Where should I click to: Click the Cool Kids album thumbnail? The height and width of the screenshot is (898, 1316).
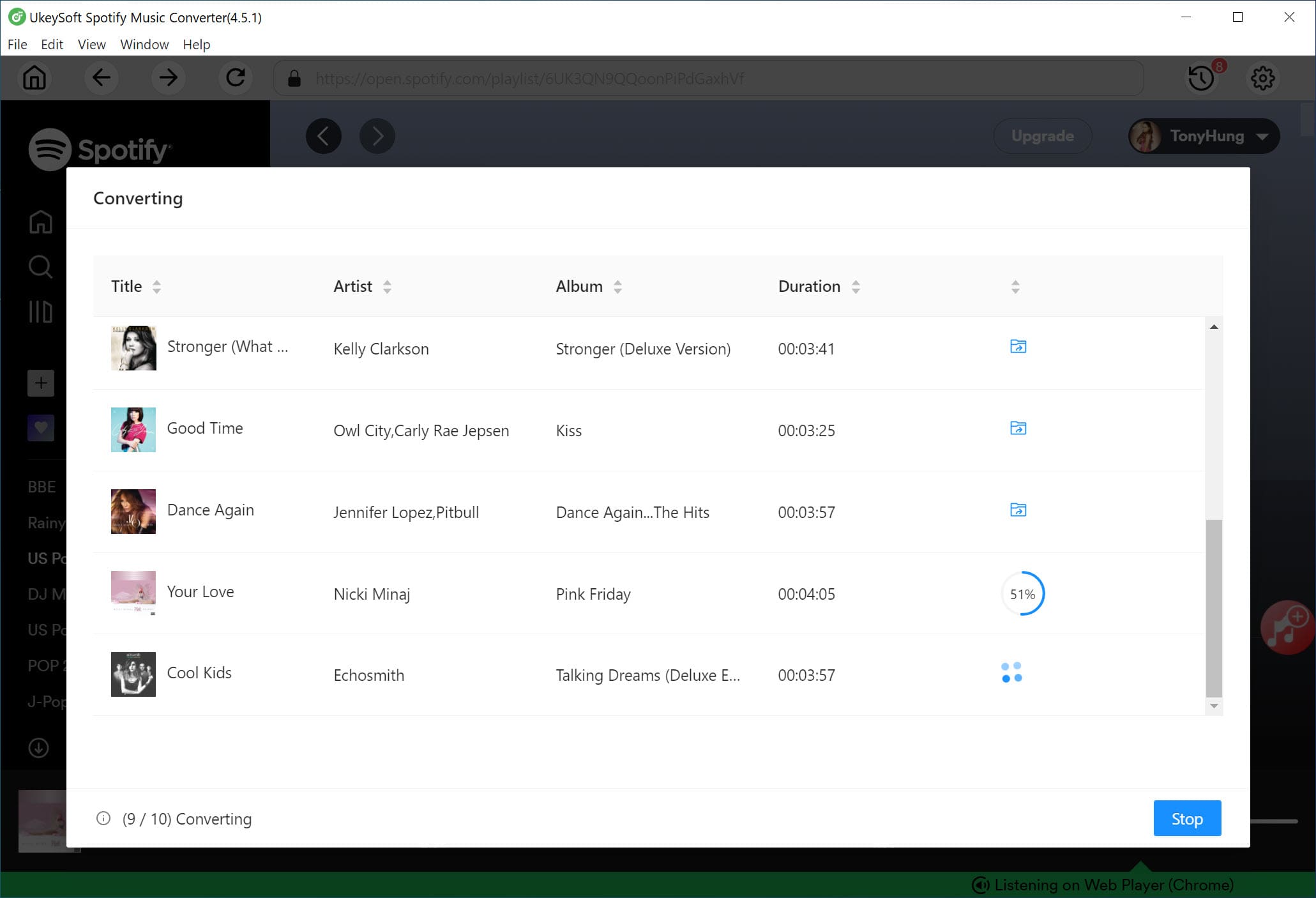point(133,674)
